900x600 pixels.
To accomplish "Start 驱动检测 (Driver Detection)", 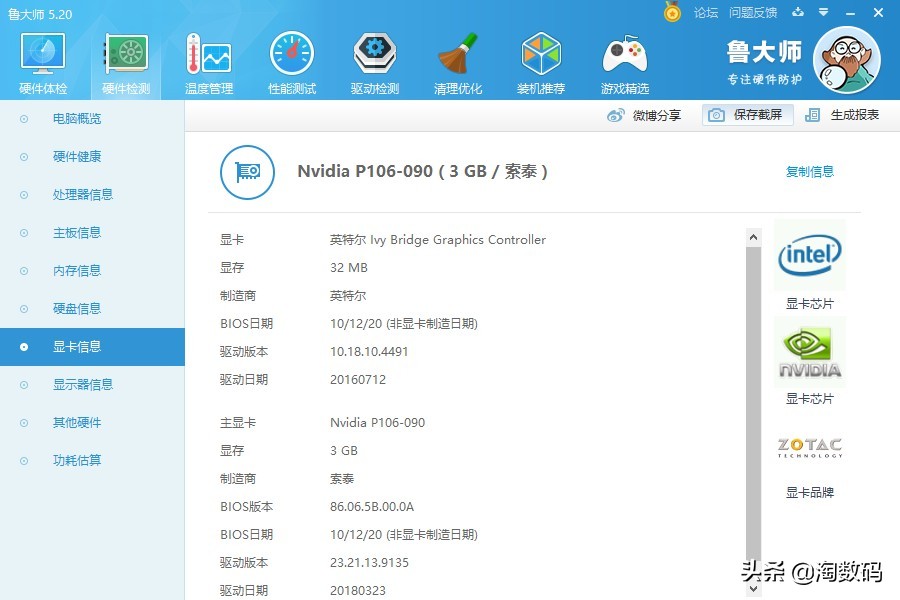I will coord(374,60).
